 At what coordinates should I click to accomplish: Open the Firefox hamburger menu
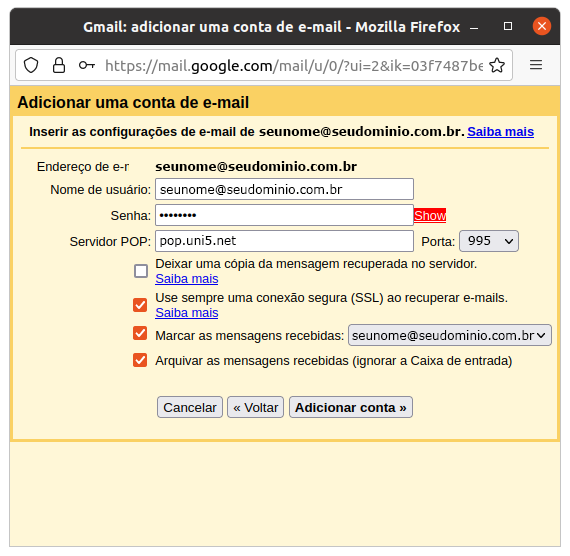tap(536, 65)
